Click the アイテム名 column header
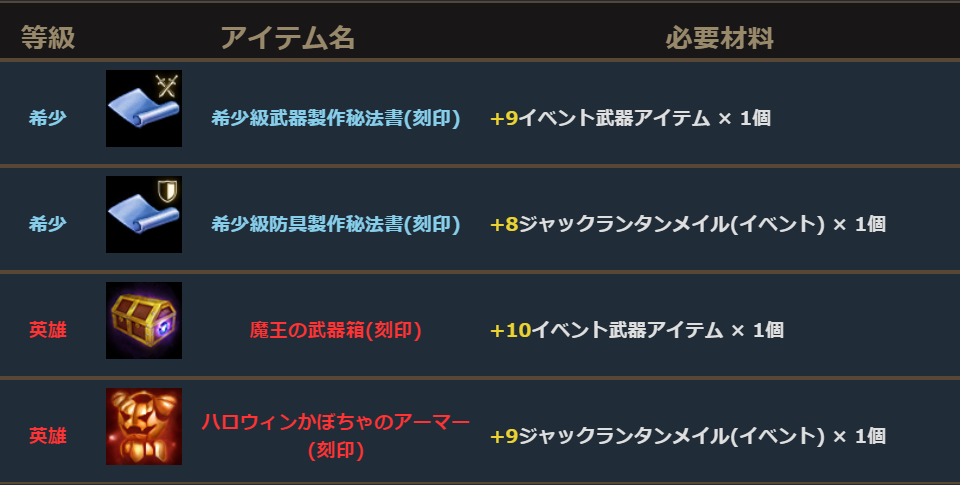The height and width of the screenshot is (485, 960). point(288,38)
